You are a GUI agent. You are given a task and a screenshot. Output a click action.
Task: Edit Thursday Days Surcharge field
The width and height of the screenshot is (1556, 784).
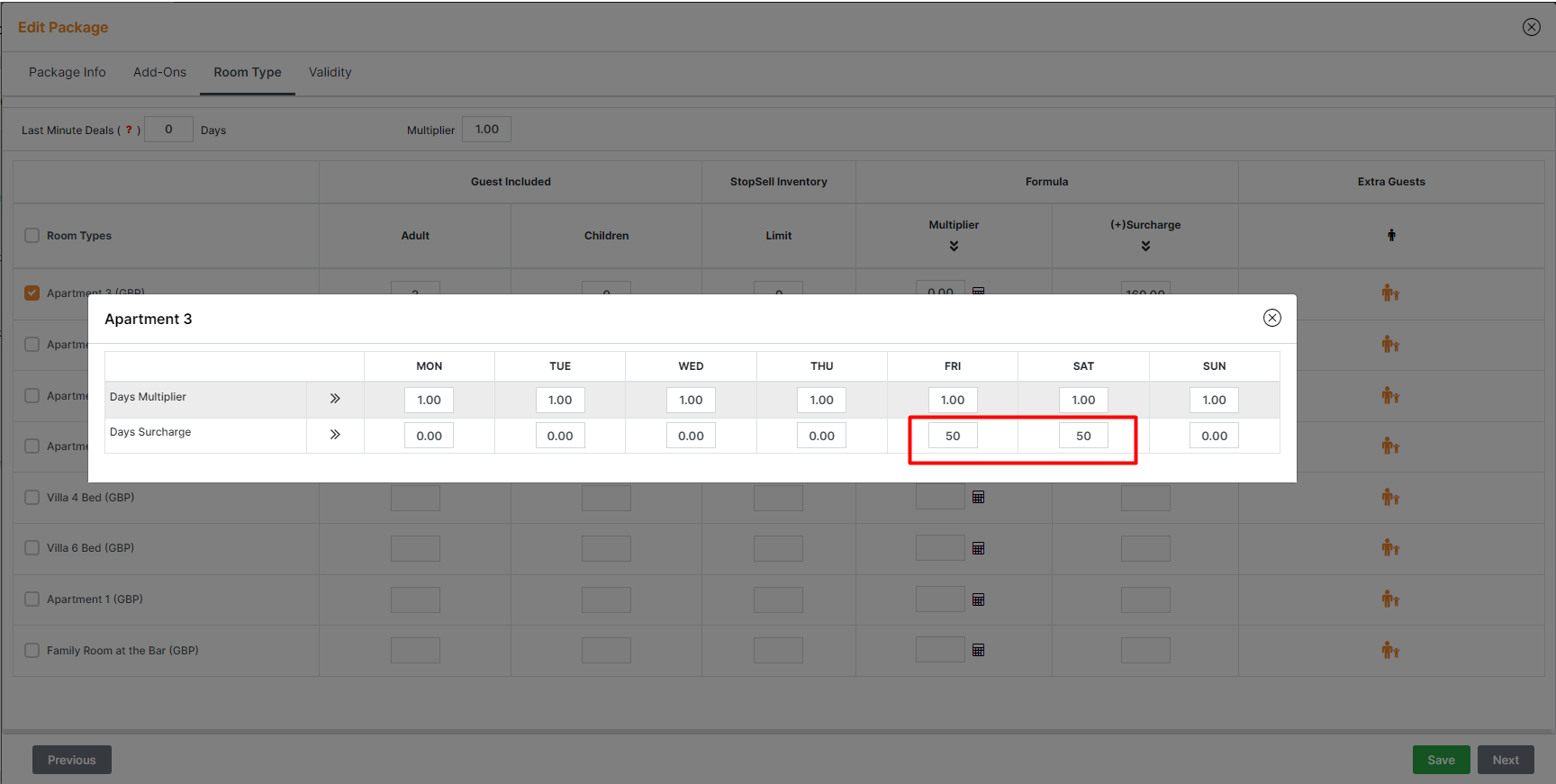[x=821, y=436]
